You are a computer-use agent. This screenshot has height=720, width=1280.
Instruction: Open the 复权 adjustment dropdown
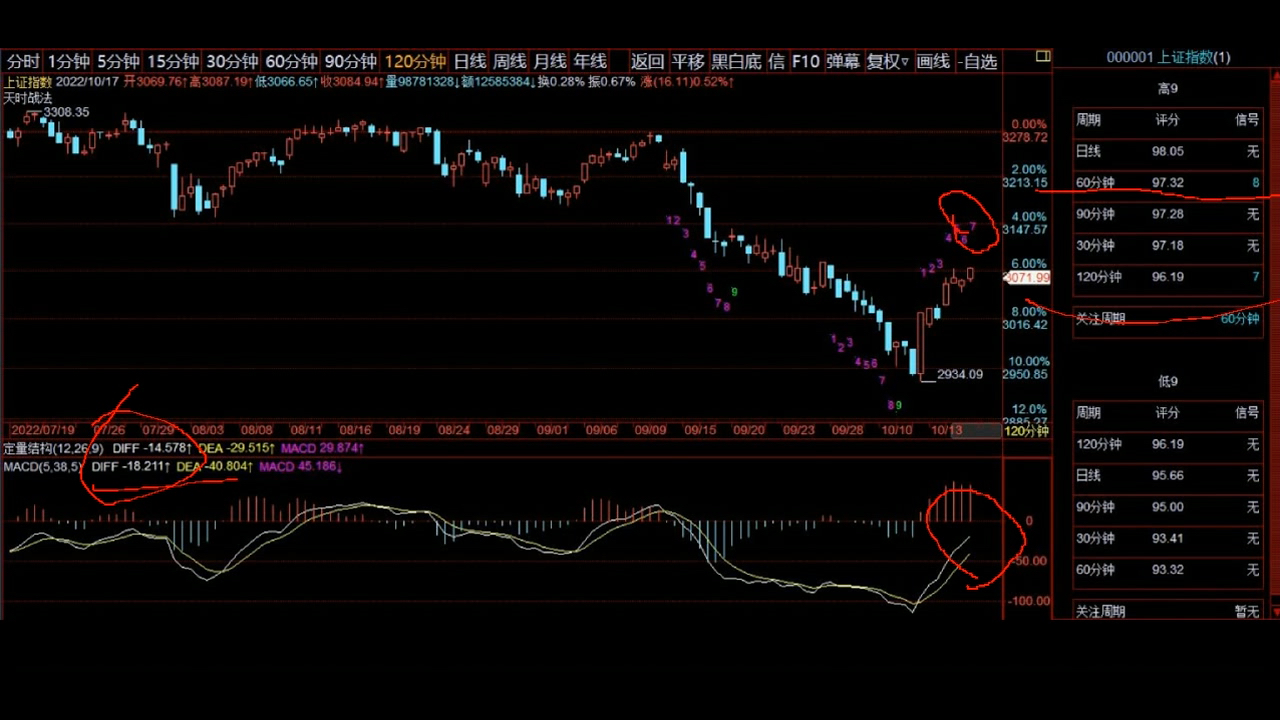pos(888,61)
